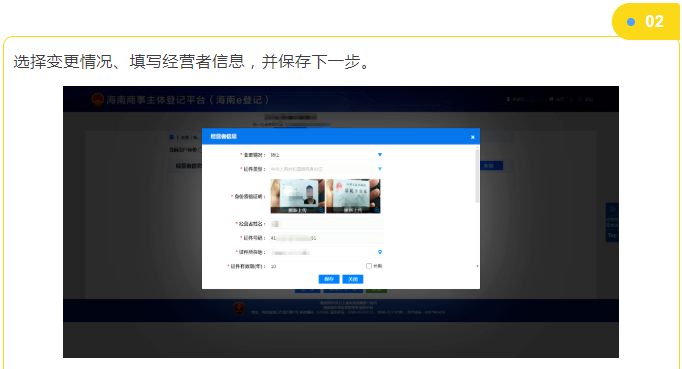This screenshot has width=682, height=369.
Task: Click the 海南商事主体登记平台 header logo
Action: coord(97,100)
